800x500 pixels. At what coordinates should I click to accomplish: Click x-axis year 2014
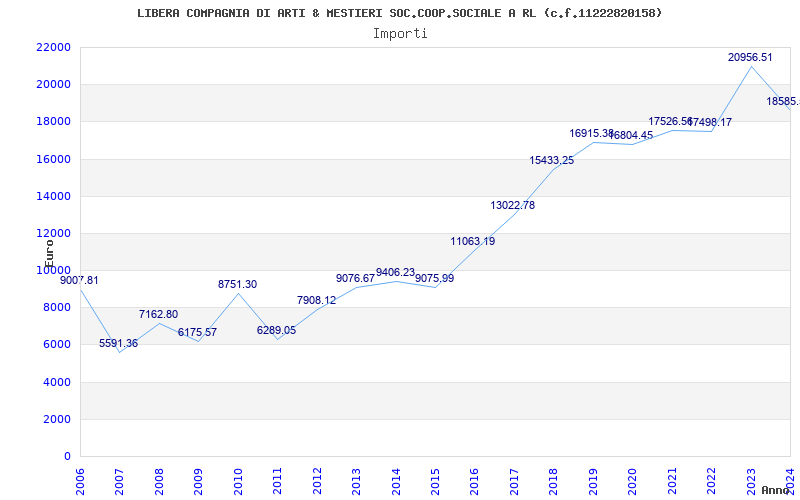[x=396, y=481]
